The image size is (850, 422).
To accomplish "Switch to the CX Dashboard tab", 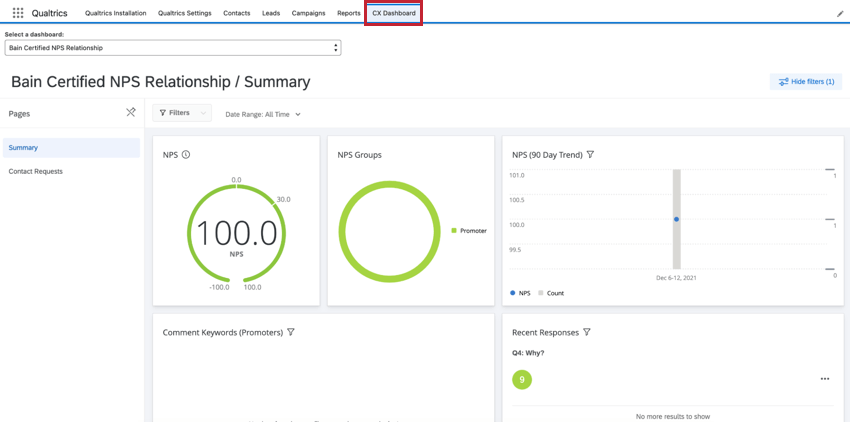I will [x=393, y=13].
